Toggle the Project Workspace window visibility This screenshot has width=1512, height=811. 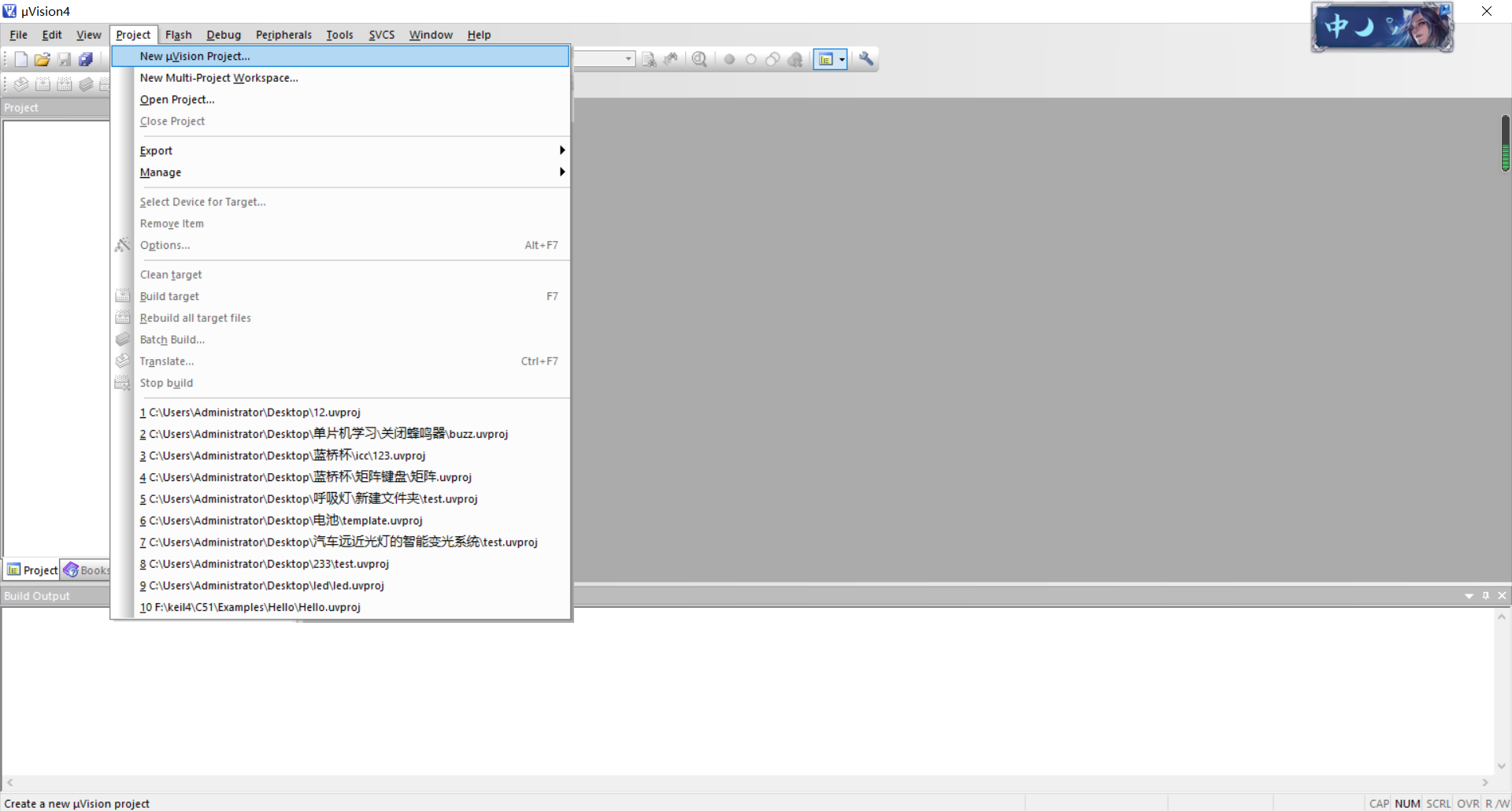(827, 59)
